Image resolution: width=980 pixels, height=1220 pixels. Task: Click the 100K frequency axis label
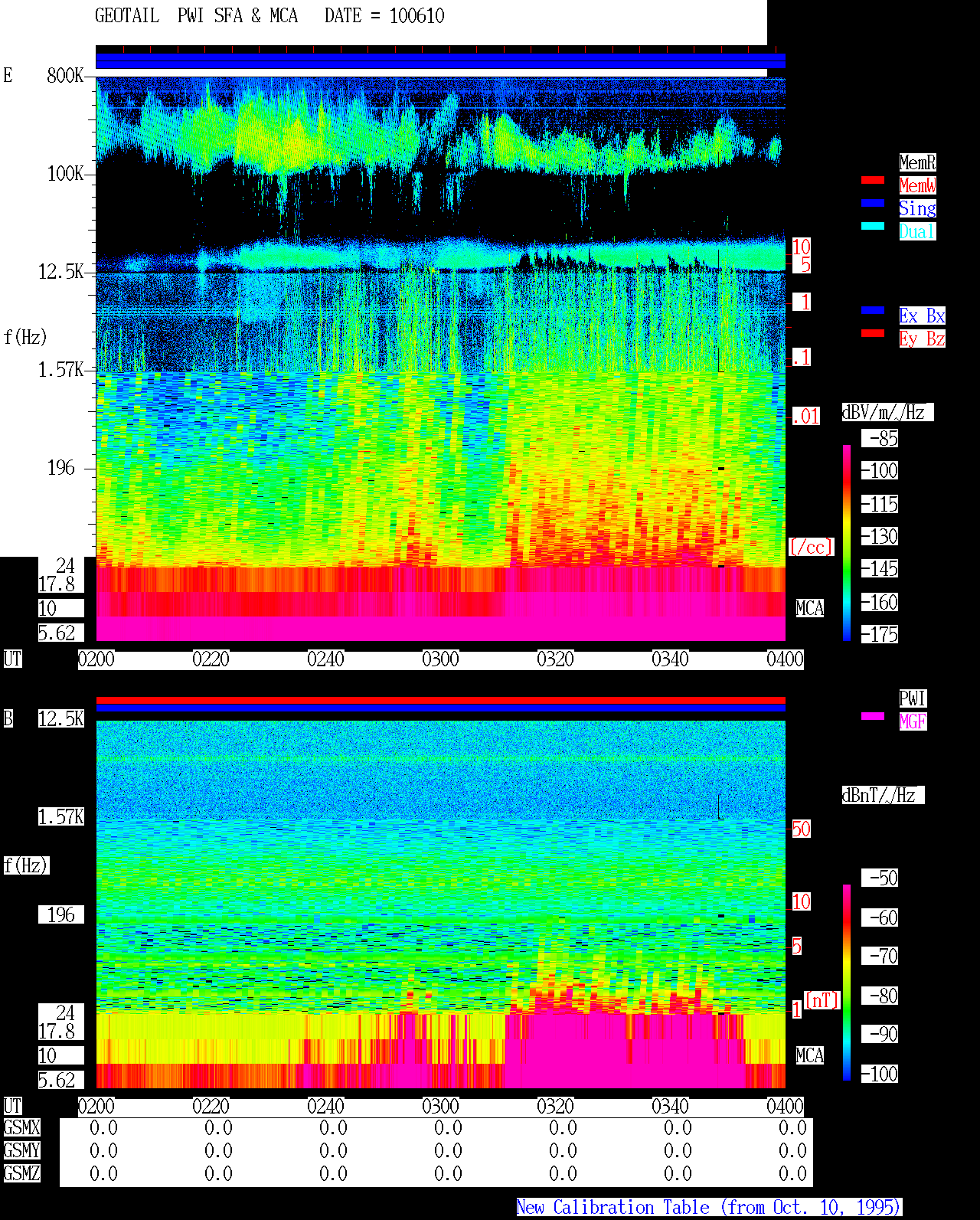click(x=65, y=174)
